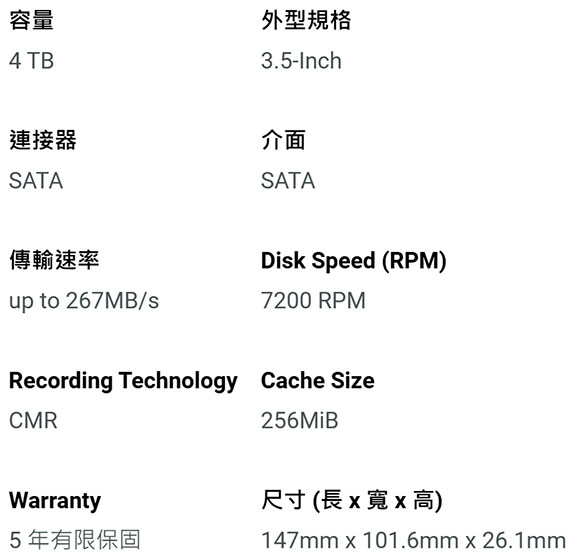Click the 傳輸速率 heading
Screen dimensions: 570x556
[x=54, y=260]
